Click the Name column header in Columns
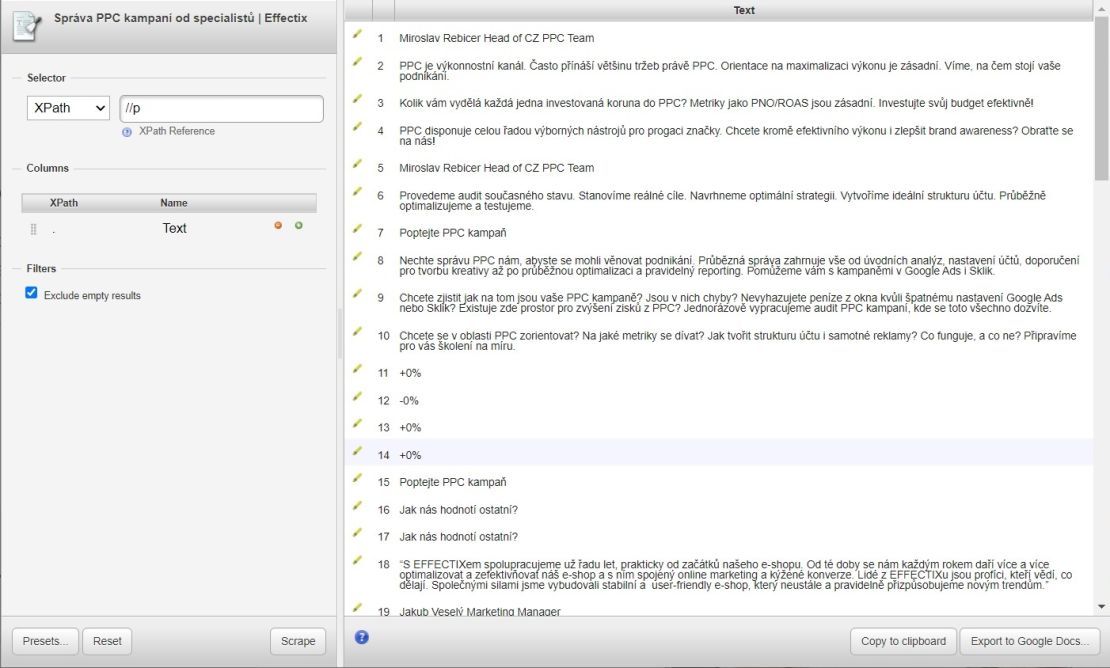 pos(173,202)
